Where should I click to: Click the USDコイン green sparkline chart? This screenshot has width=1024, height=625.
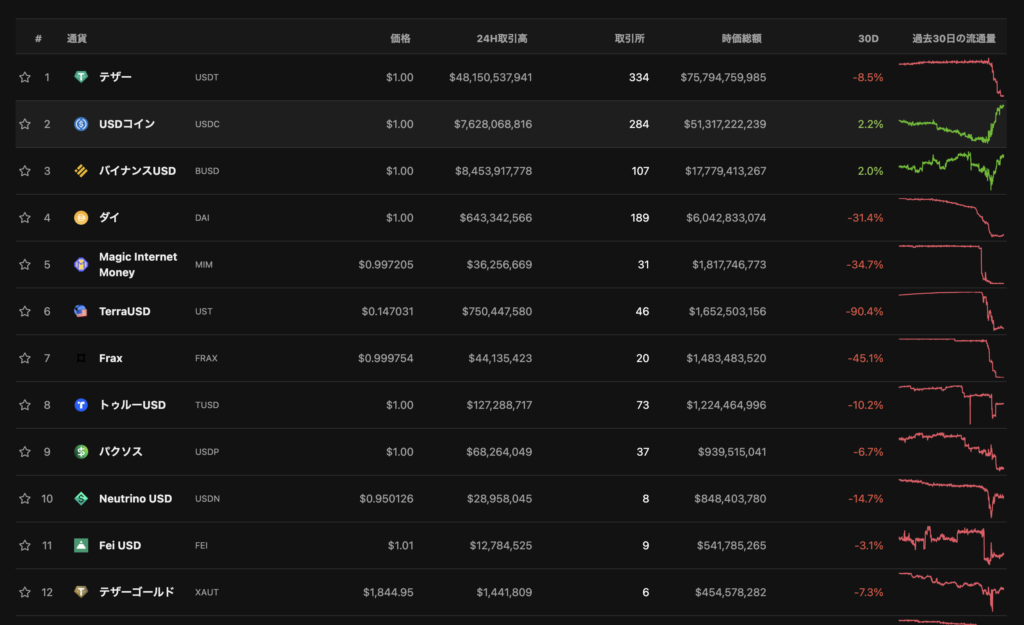[952, 124]
